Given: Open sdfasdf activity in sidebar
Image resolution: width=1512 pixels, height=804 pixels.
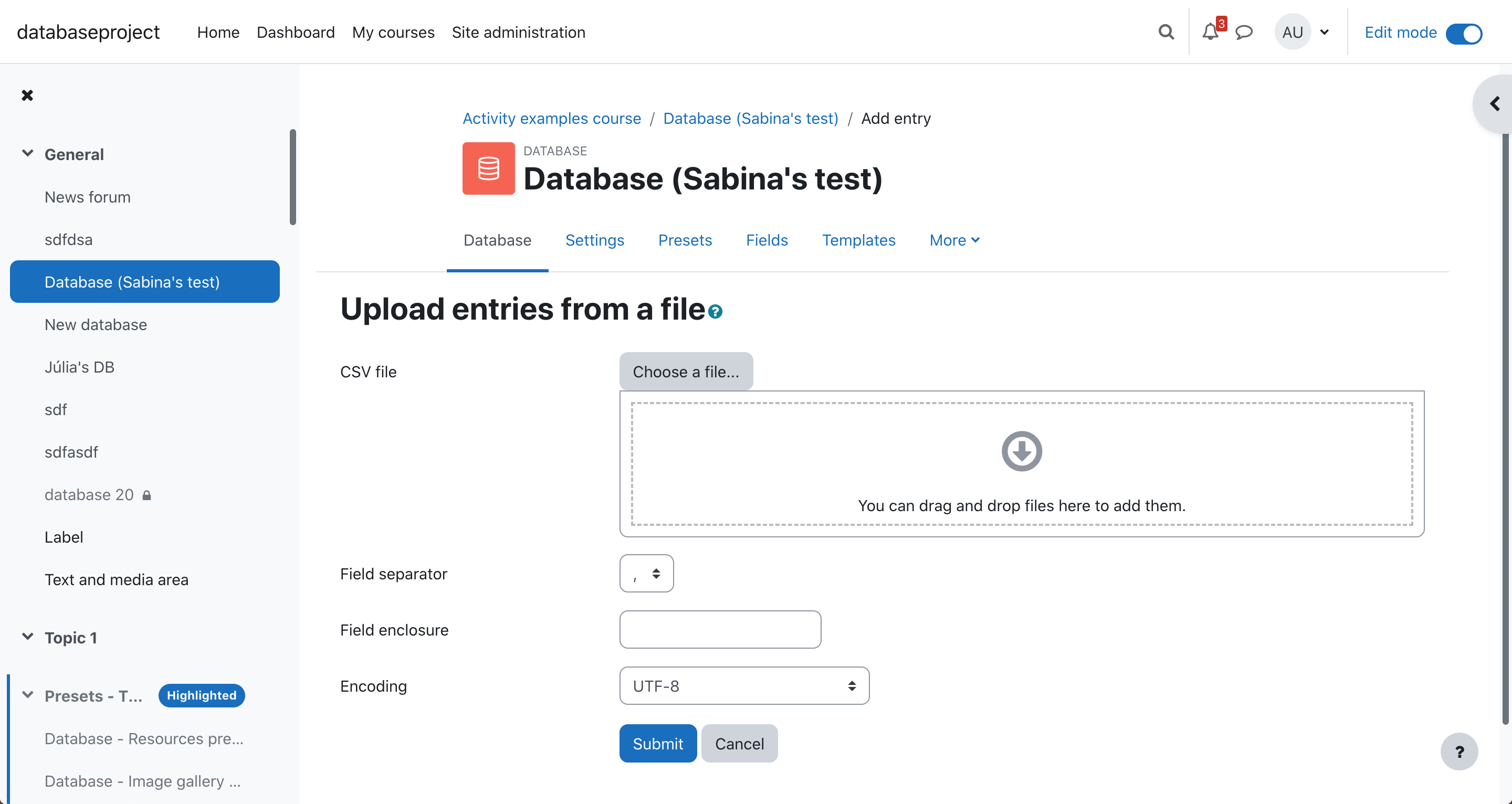Looking at the screenshot, I should pyautogui.click(x=71, y=452).
